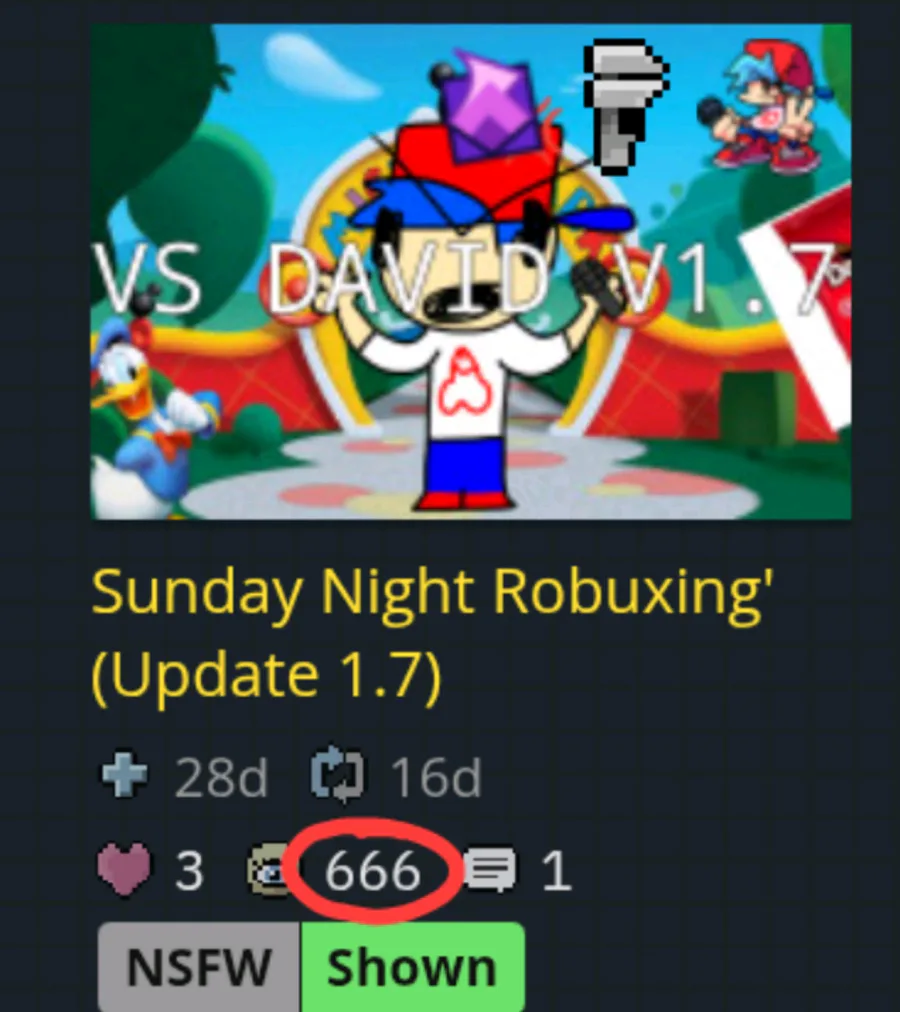Viewport: 900px width, 1012px height.
Task: Click the gray NSFW label
Action: 199,967
